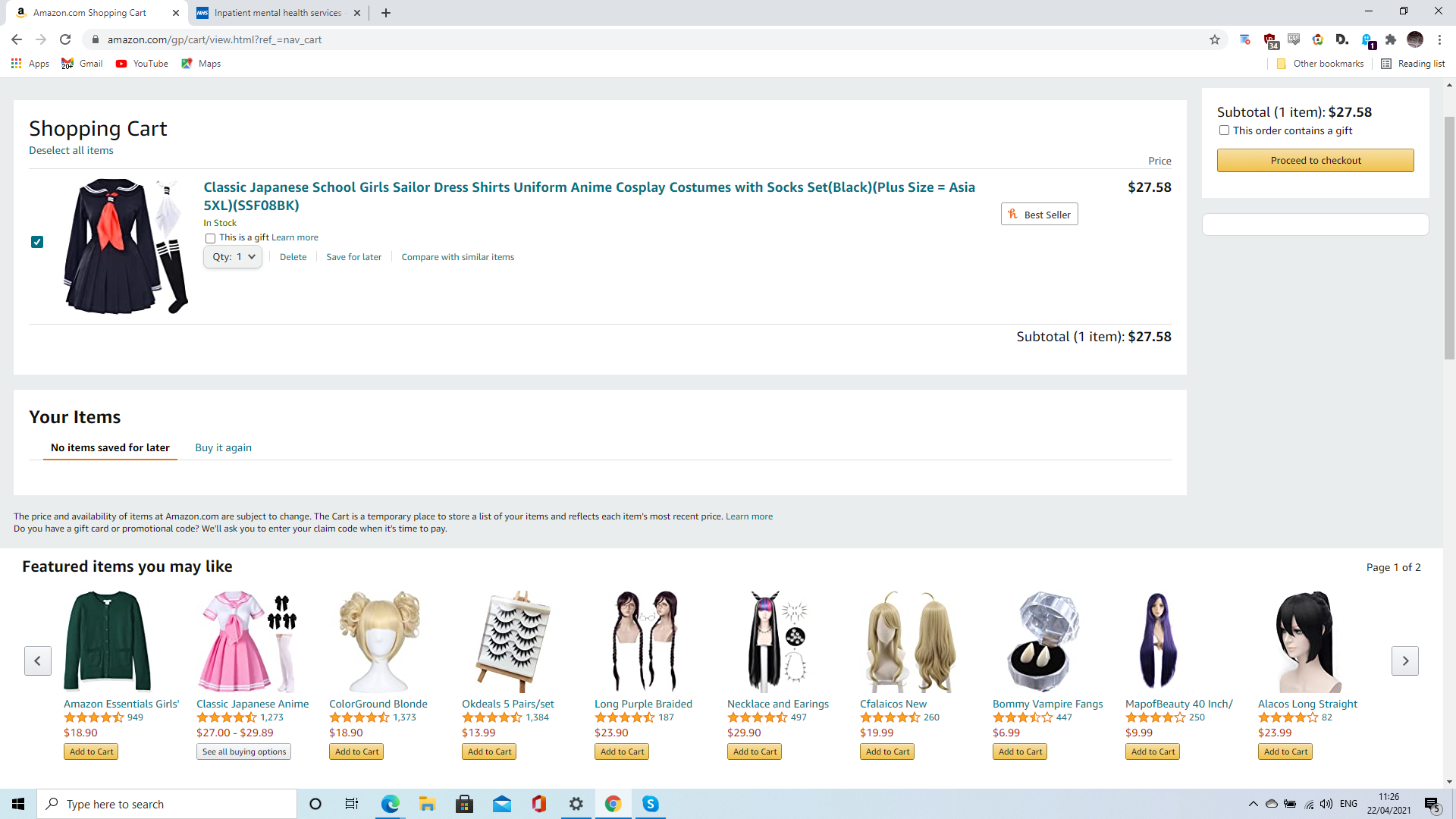The image size is (1456, 819).
Task: Open the Chrome extensions puzzle icon
Action: pyautogui.click(x=1391, y=39)
